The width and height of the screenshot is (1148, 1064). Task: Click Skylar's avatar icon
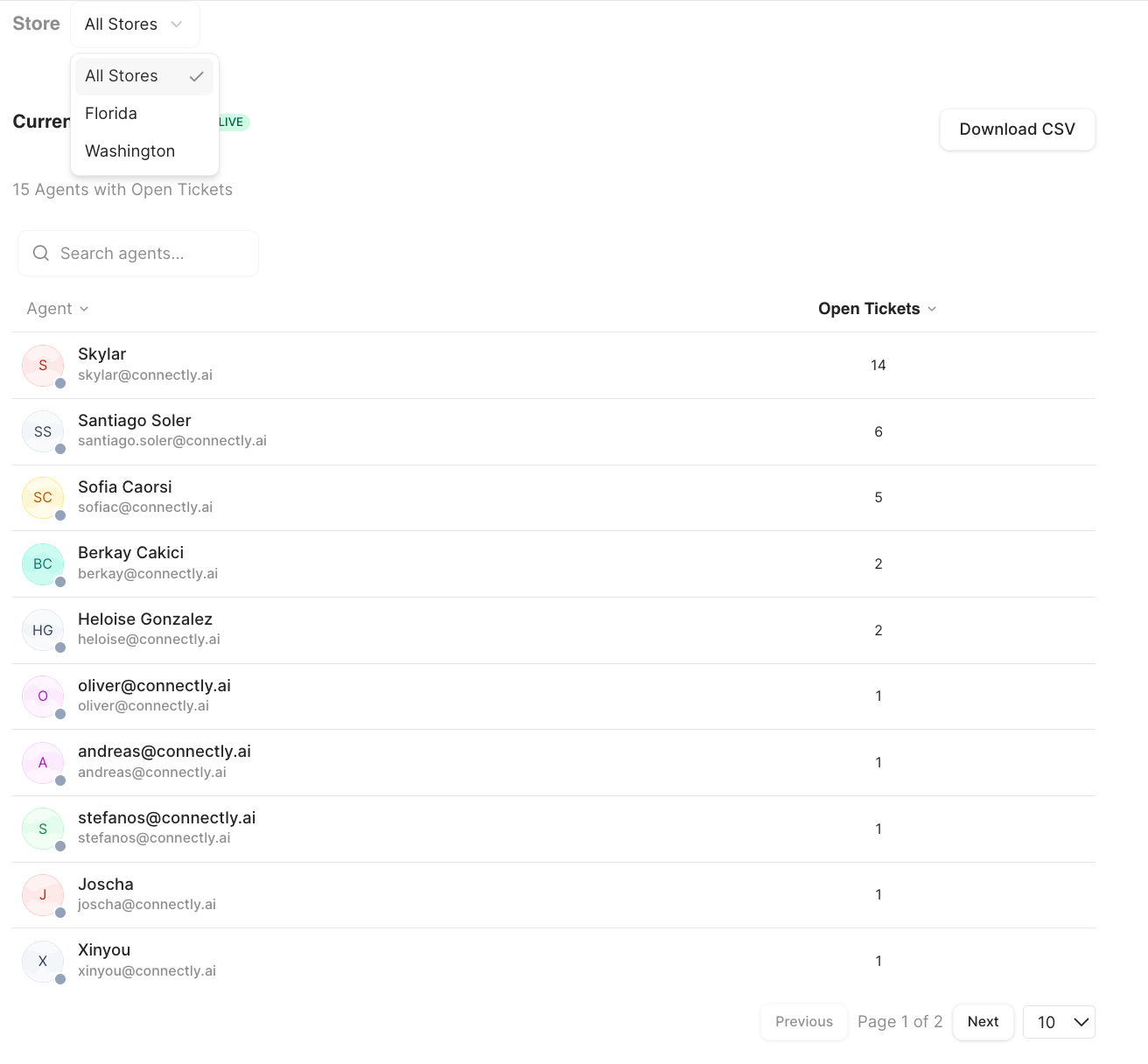(x=43, y=366)
